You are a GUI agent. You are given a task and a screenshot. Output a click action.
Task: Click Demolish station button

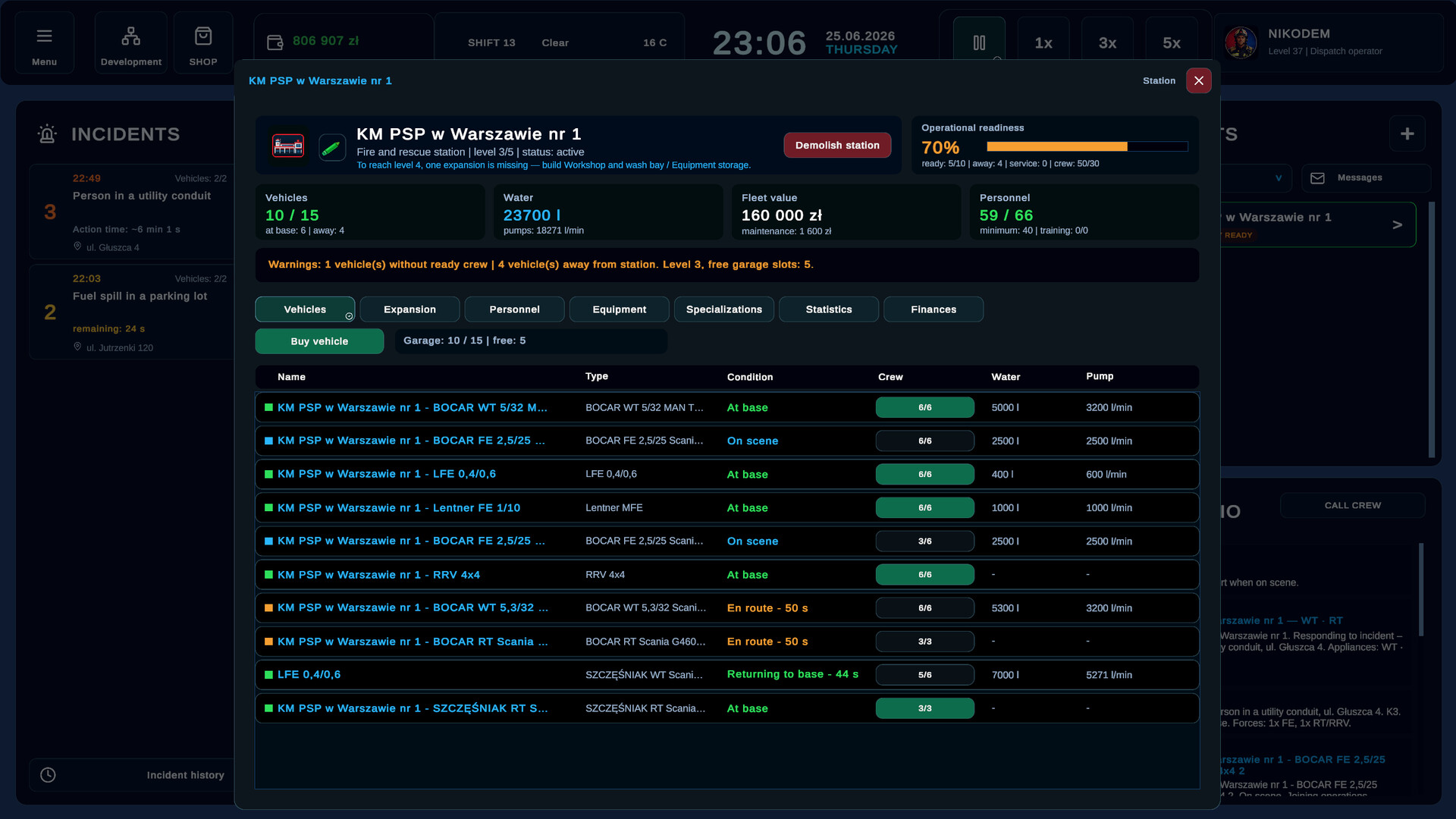click(837, 145)
